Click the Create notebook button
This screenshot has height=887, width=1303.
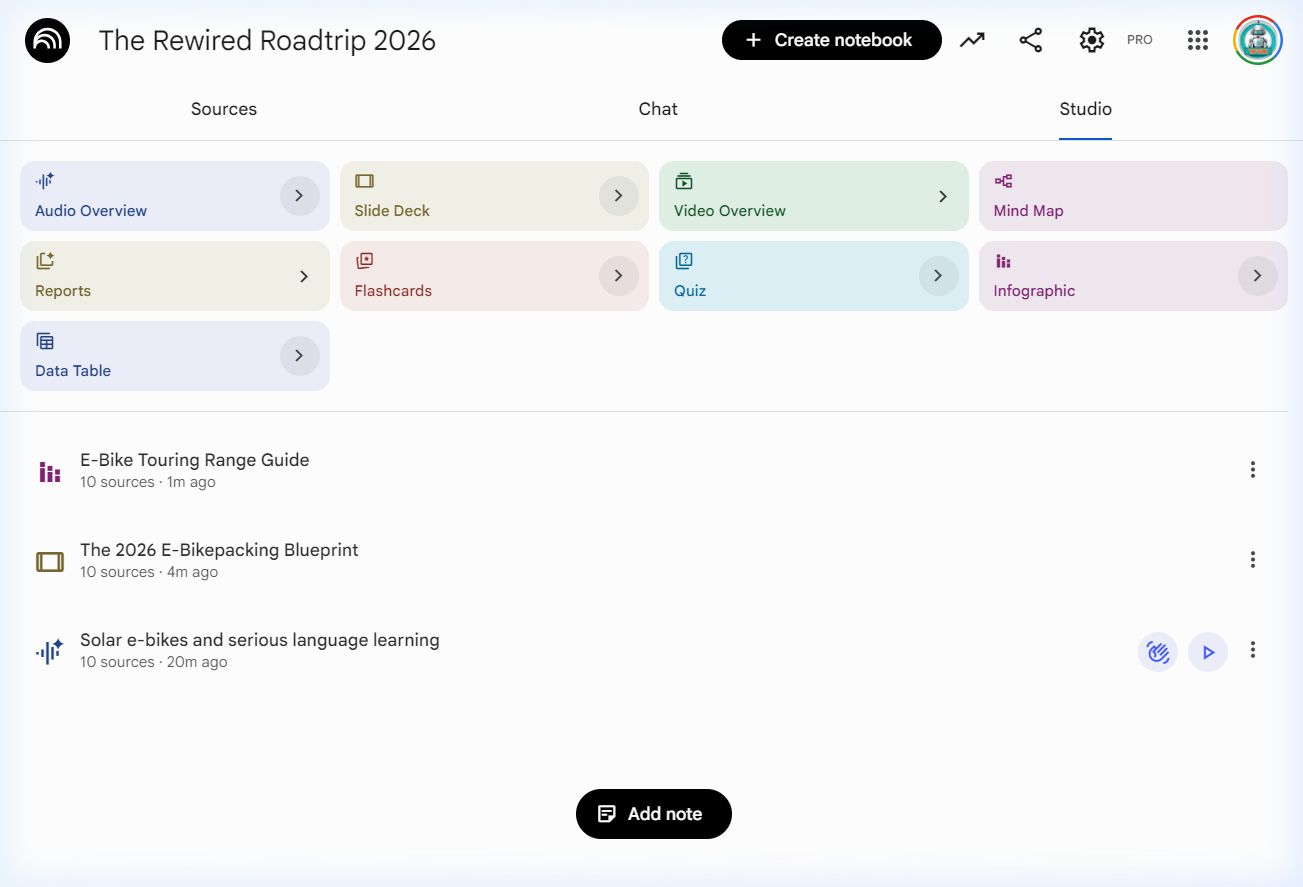point(831,40)
